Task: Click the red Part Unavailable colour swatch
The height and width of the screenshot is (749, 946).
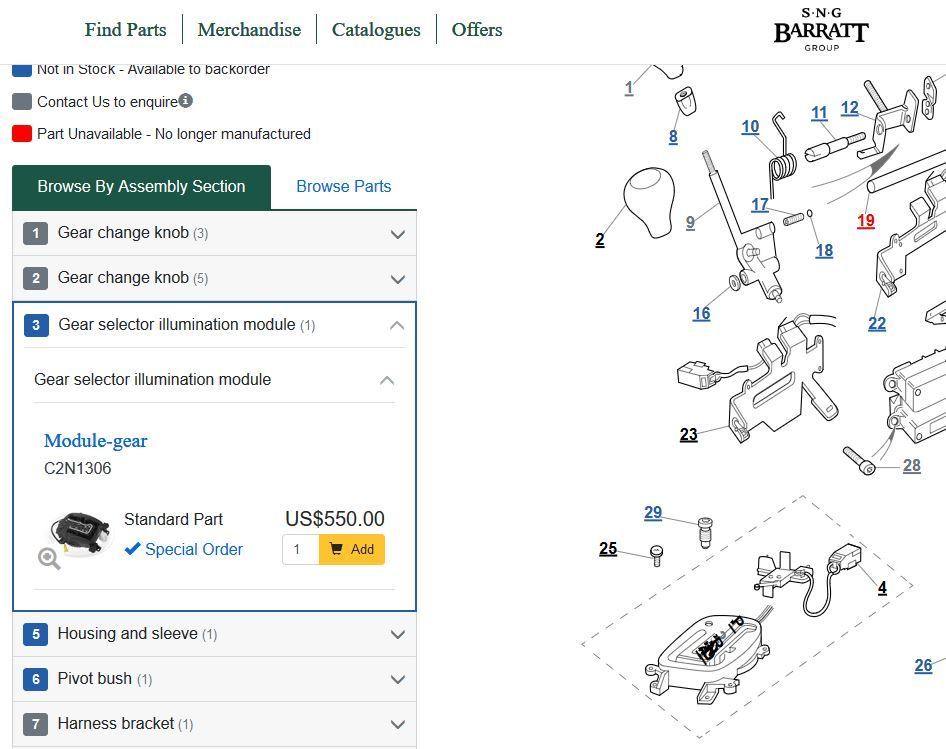Action: coord(22,133)
